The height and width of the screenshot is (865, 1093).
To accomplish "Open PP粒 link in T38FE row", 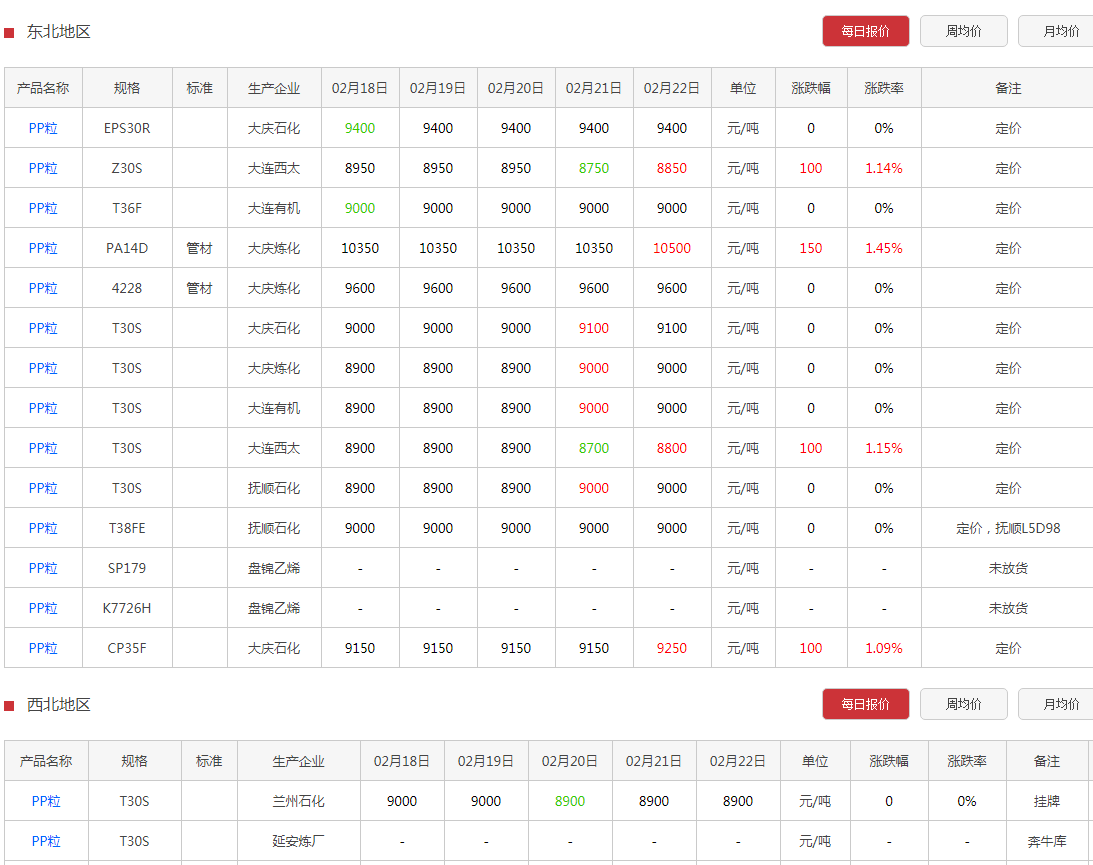I will click(43, 528).
